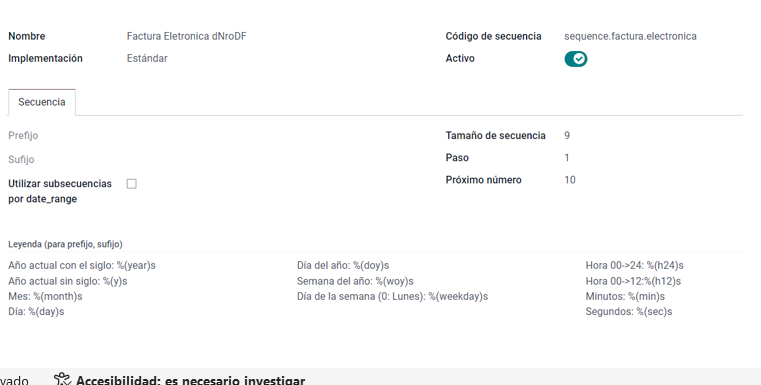Enable Utilizar subsecuencias por date_range checkbox
761x385 pixels.
[x=132, y=184]
